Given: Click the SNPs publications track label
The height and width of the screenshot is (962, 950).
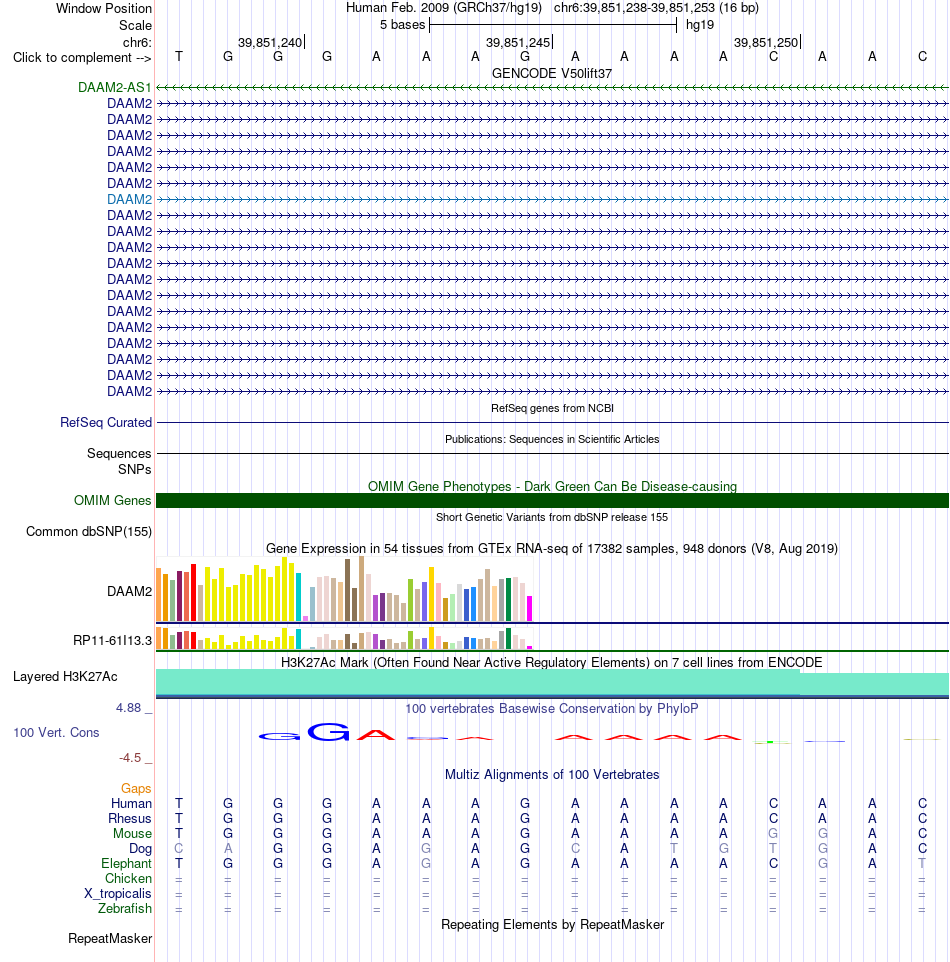Looking at the screenshot, I should (x=134, y=469).
